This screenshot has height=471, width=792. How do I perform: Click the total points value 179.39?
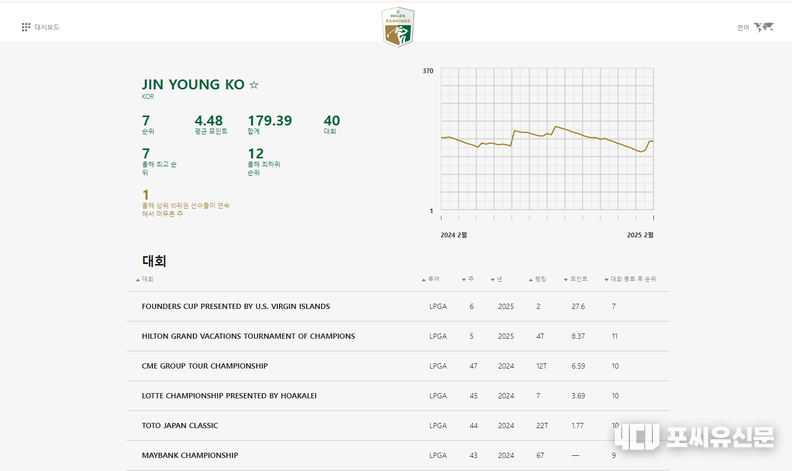click(270, 121)
